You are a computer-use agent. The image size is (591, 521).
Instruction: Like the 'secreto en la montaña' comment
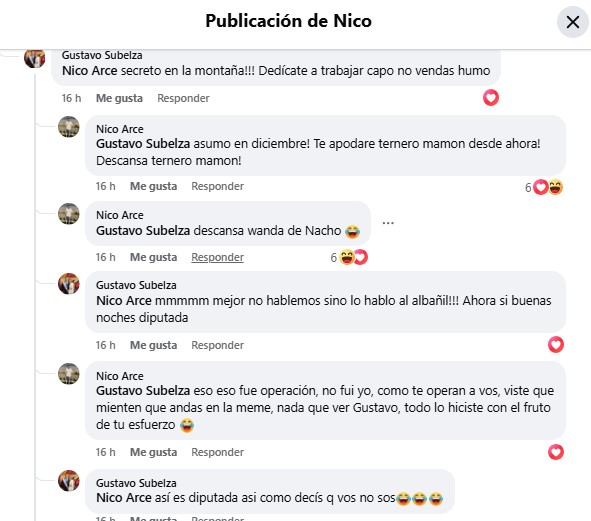pos(119,98)
